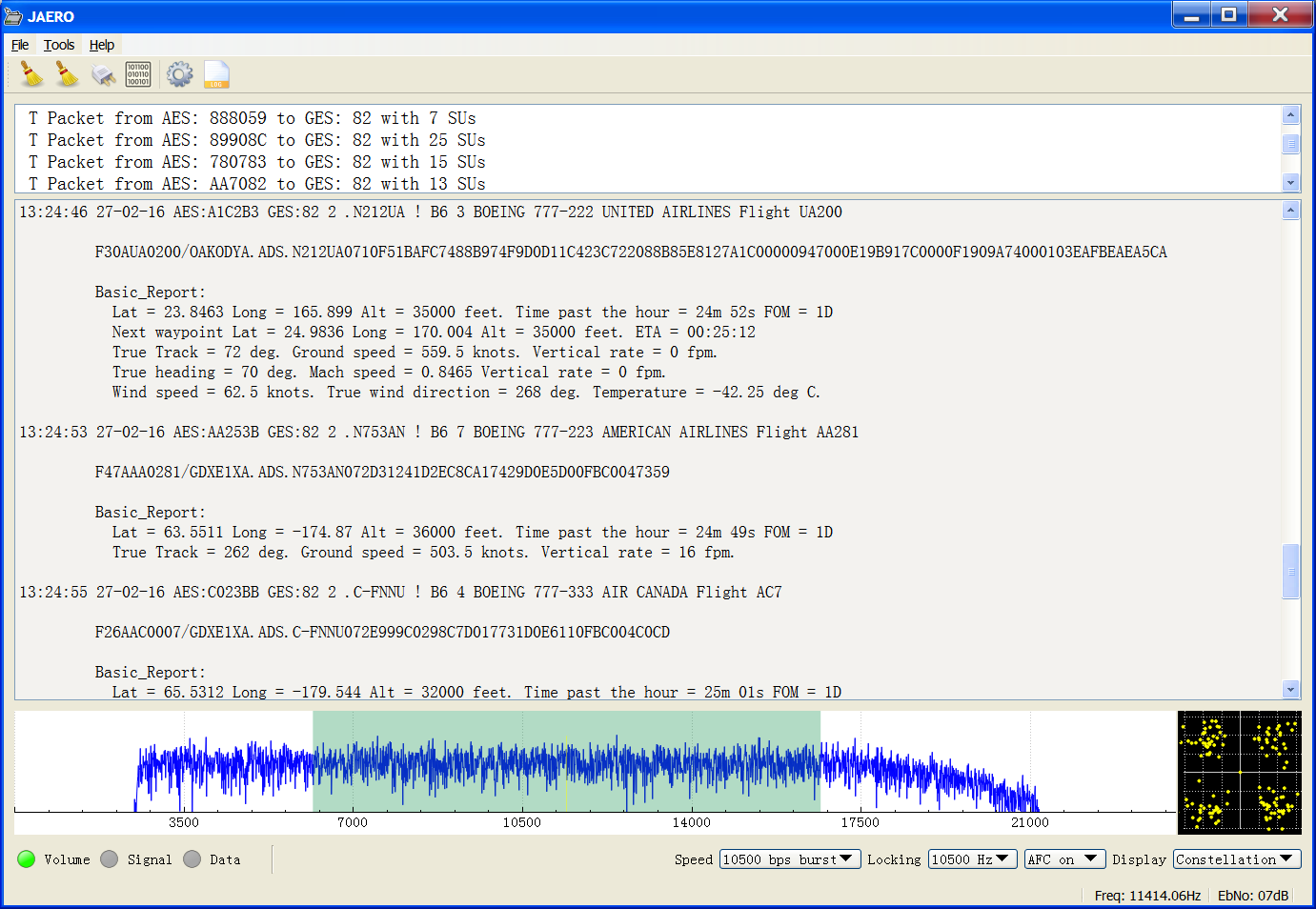The image size is (1316, 909).
Task: Click the binary data icon
Action: pyautogui.click(x=138, y=74)
